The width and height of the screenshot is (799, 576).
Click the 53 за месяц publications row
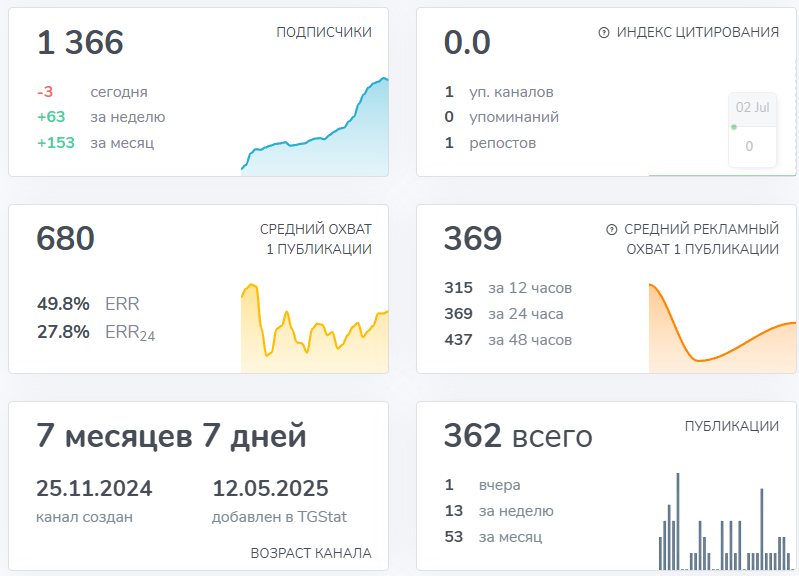[493, 537]
